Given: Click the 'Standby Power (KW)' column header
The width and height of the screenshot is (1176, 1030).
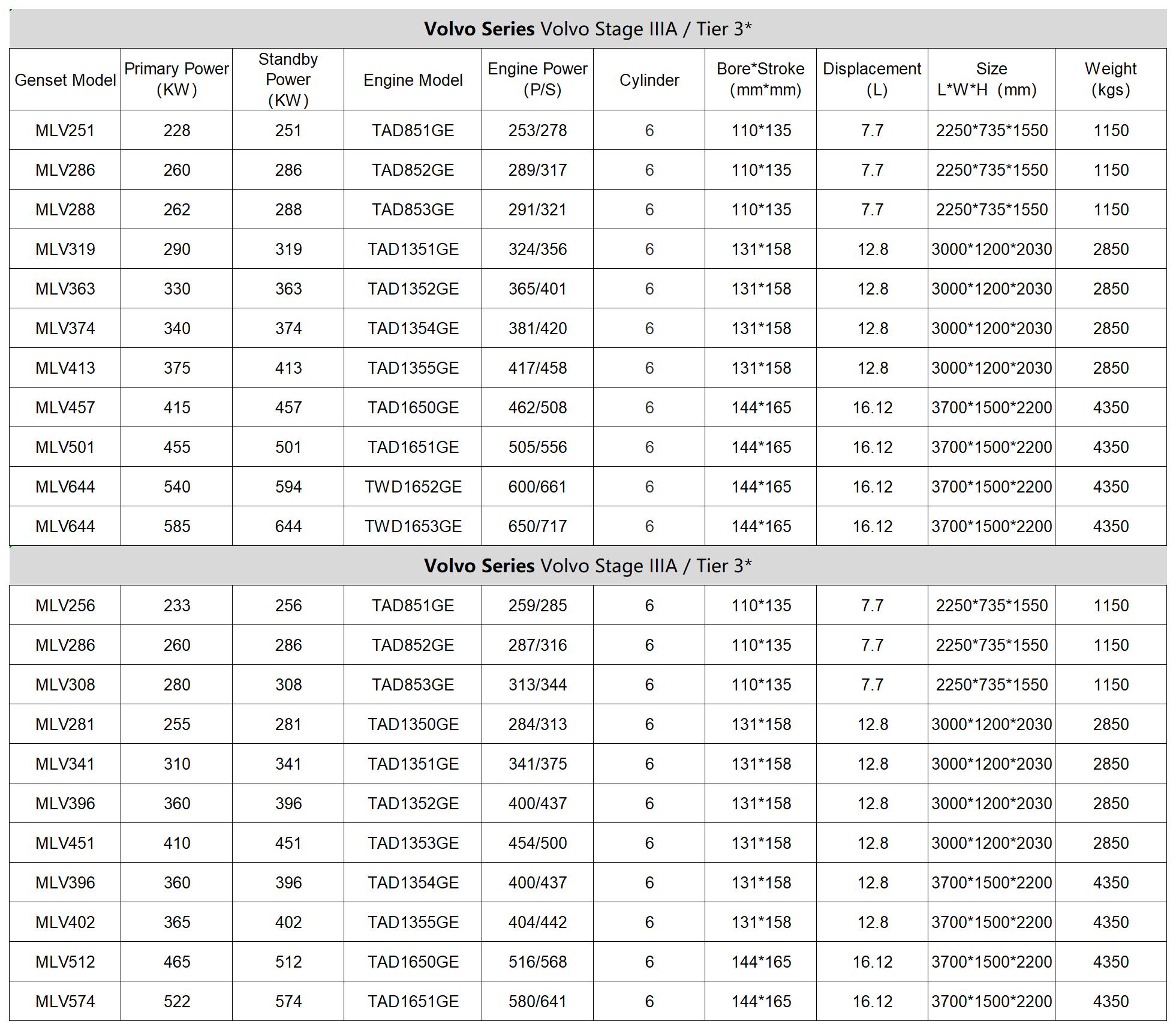Looking at the screenshot, I should tap(288, 80).
